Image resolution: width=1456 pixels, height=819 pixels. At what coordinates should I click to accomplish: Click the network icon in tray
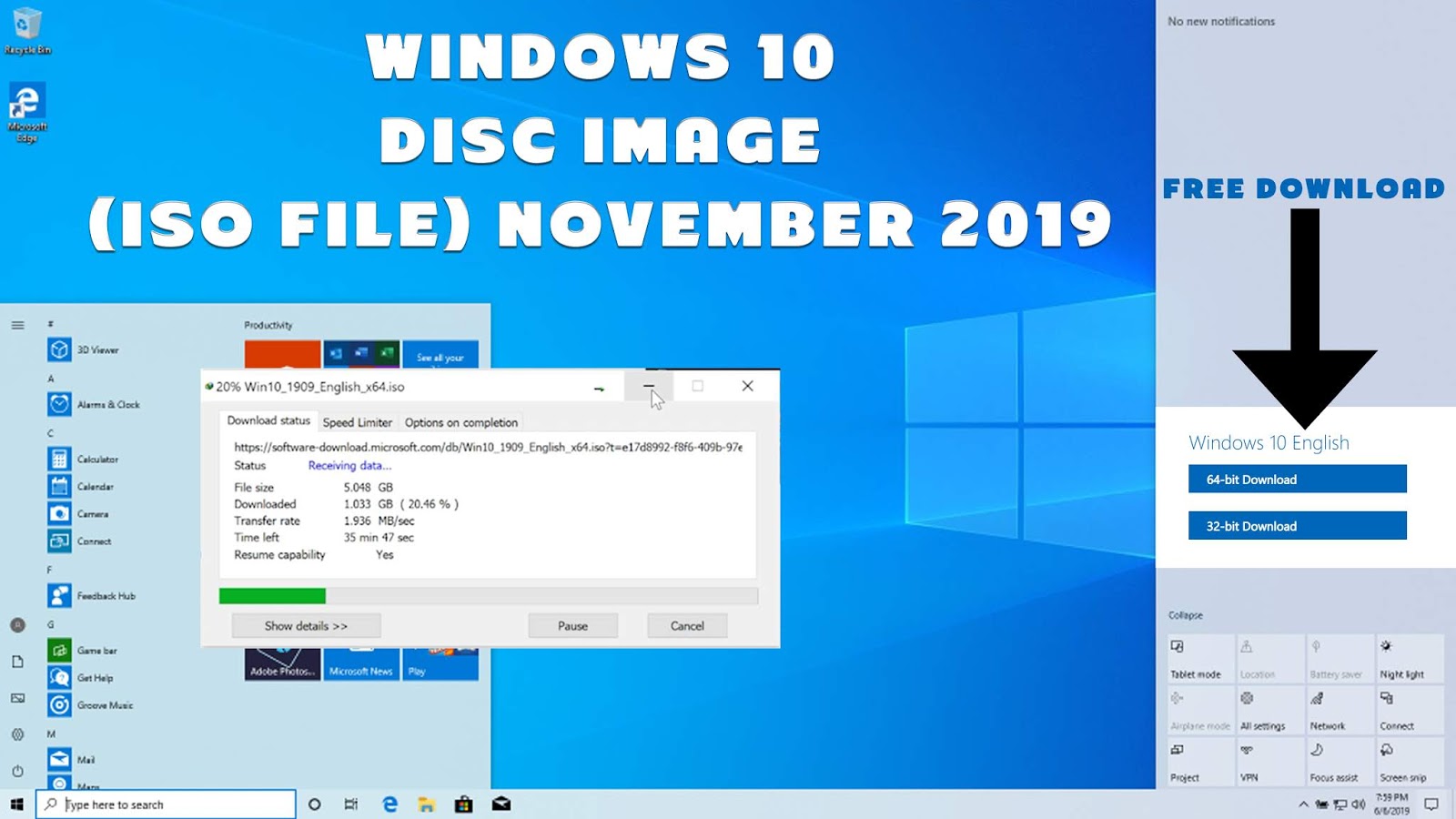1340,804
